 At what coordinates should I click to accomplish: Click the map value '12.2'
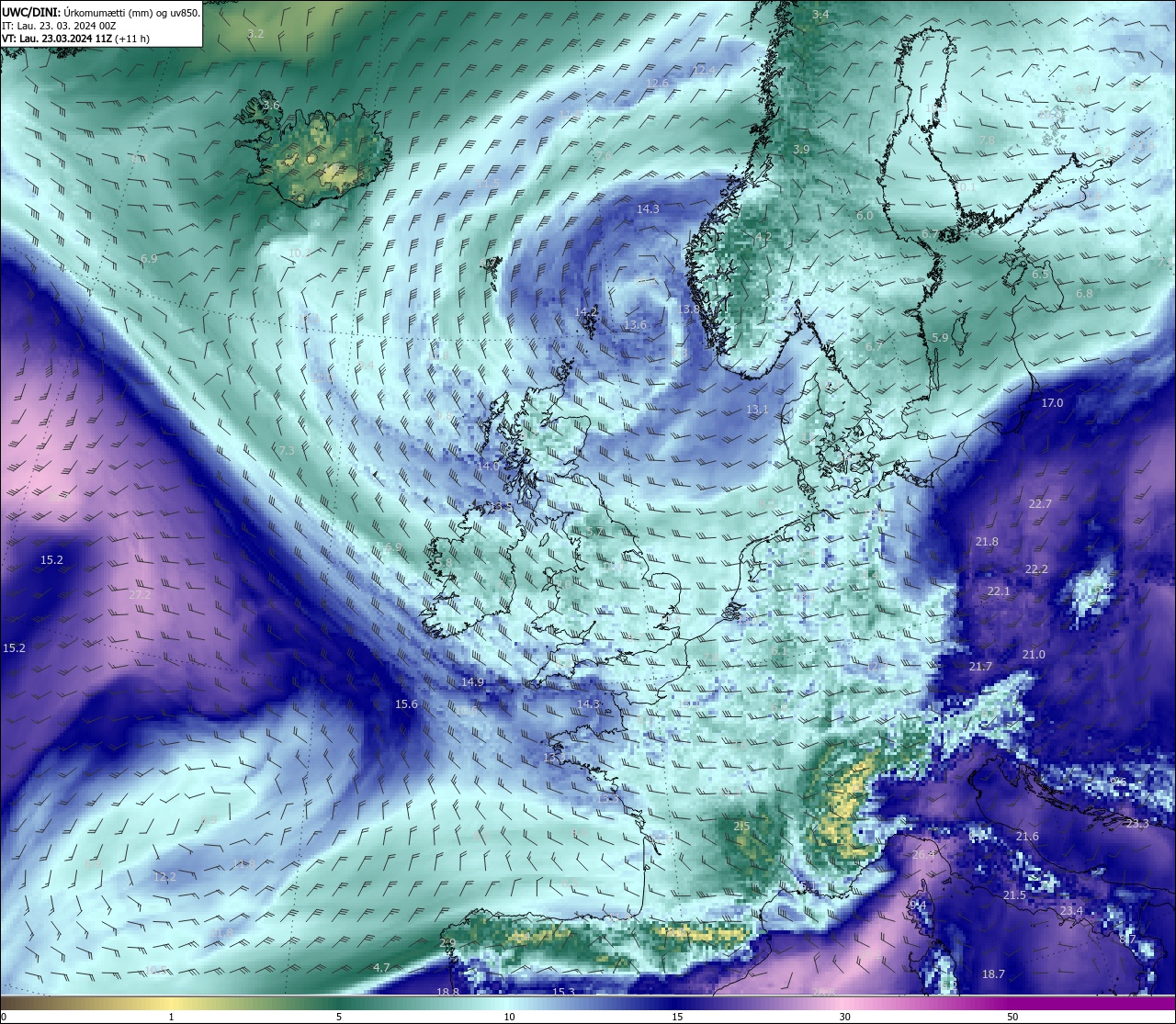164,877
